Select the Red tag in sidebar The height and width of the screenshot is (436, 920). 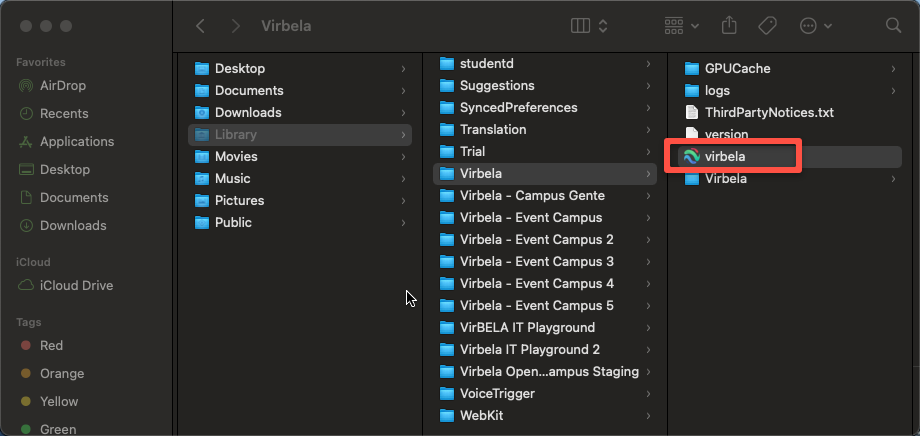(x=51, y=345)
